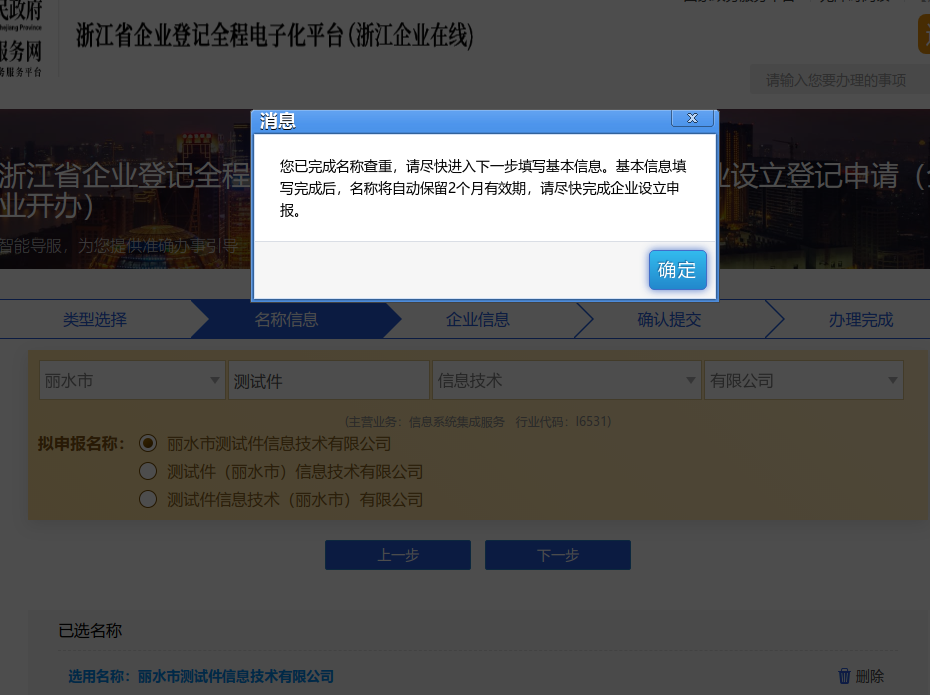This screenshot has height=695, width=930.
Task: Click the 测试件 name input field
Action: tap(329, 380)
